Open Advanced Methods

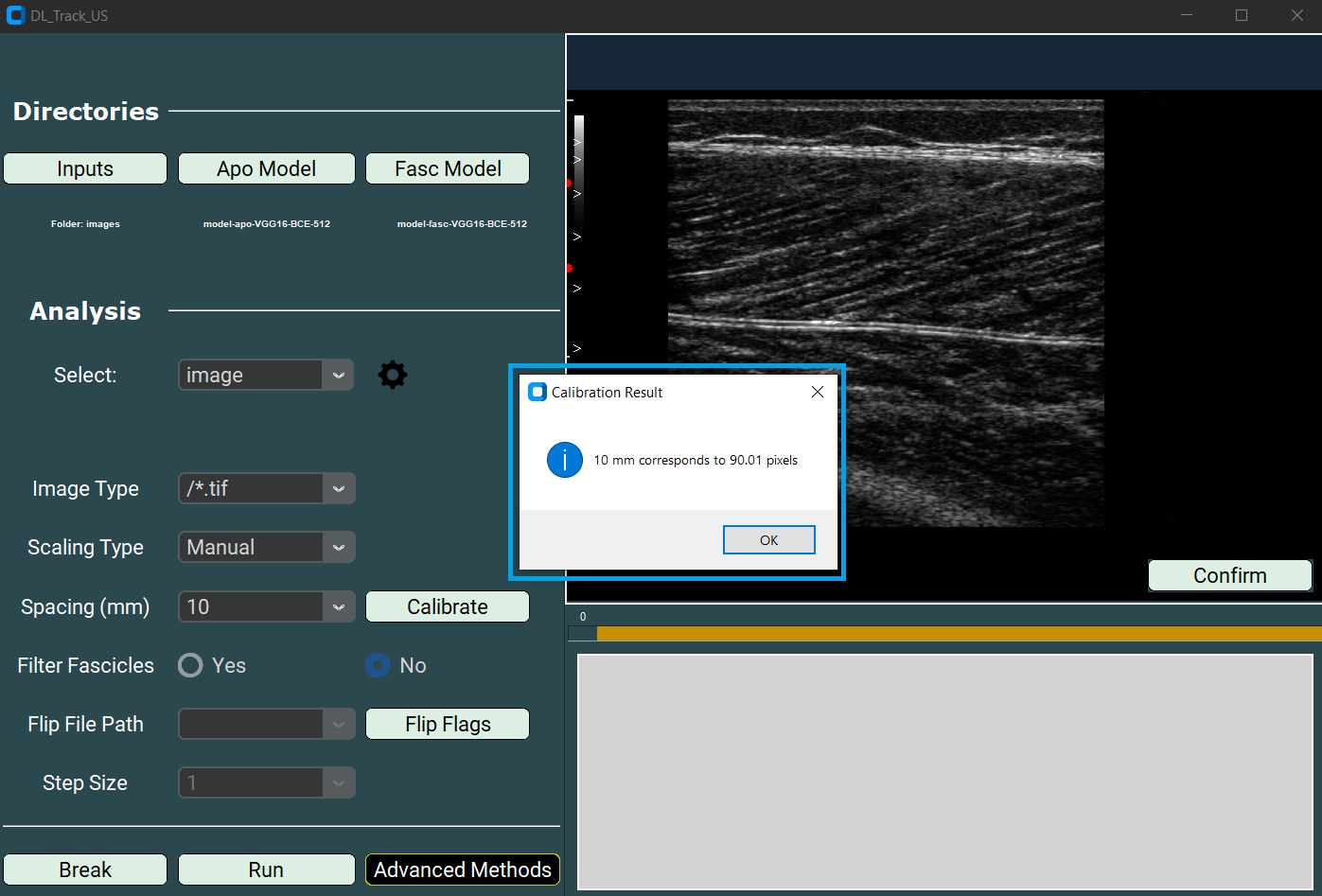pyautogui.click(x=462, y=870)
